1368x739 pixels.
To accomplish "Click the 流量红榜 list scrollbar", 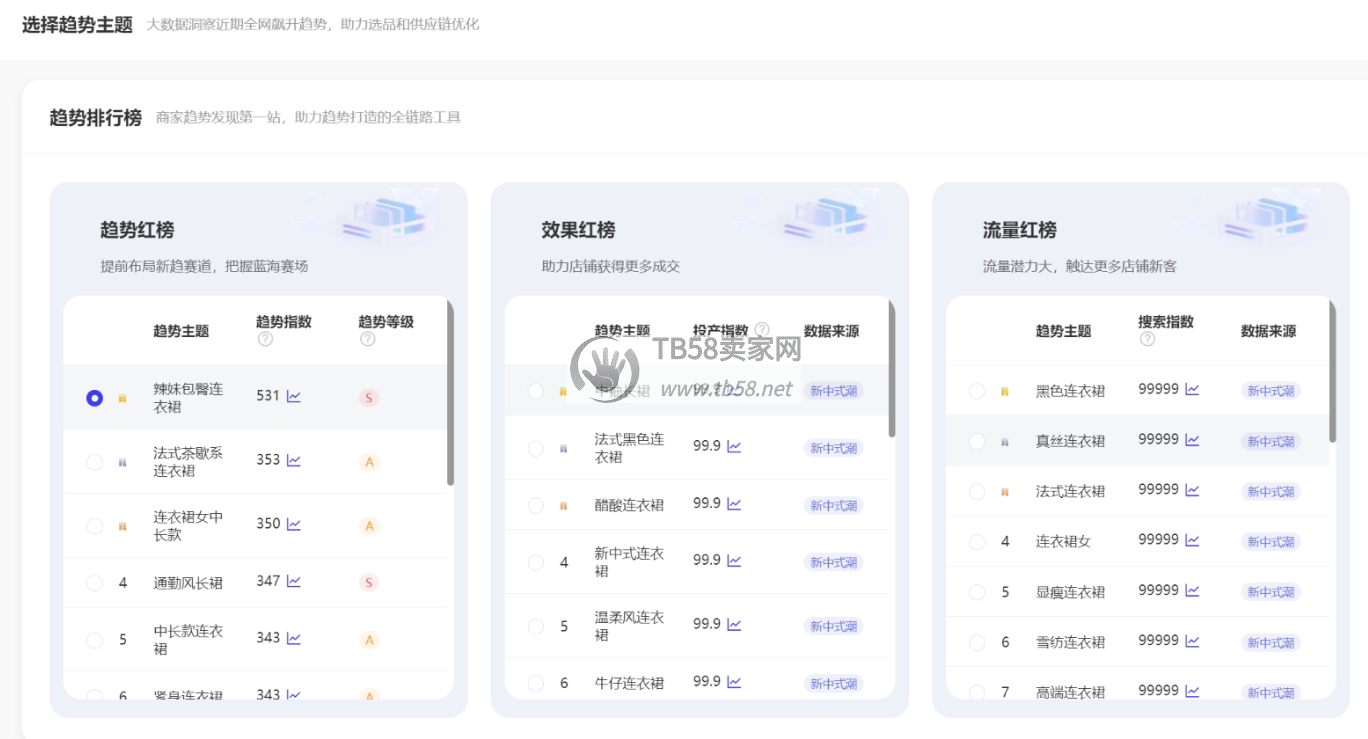I will [1332, 370].
